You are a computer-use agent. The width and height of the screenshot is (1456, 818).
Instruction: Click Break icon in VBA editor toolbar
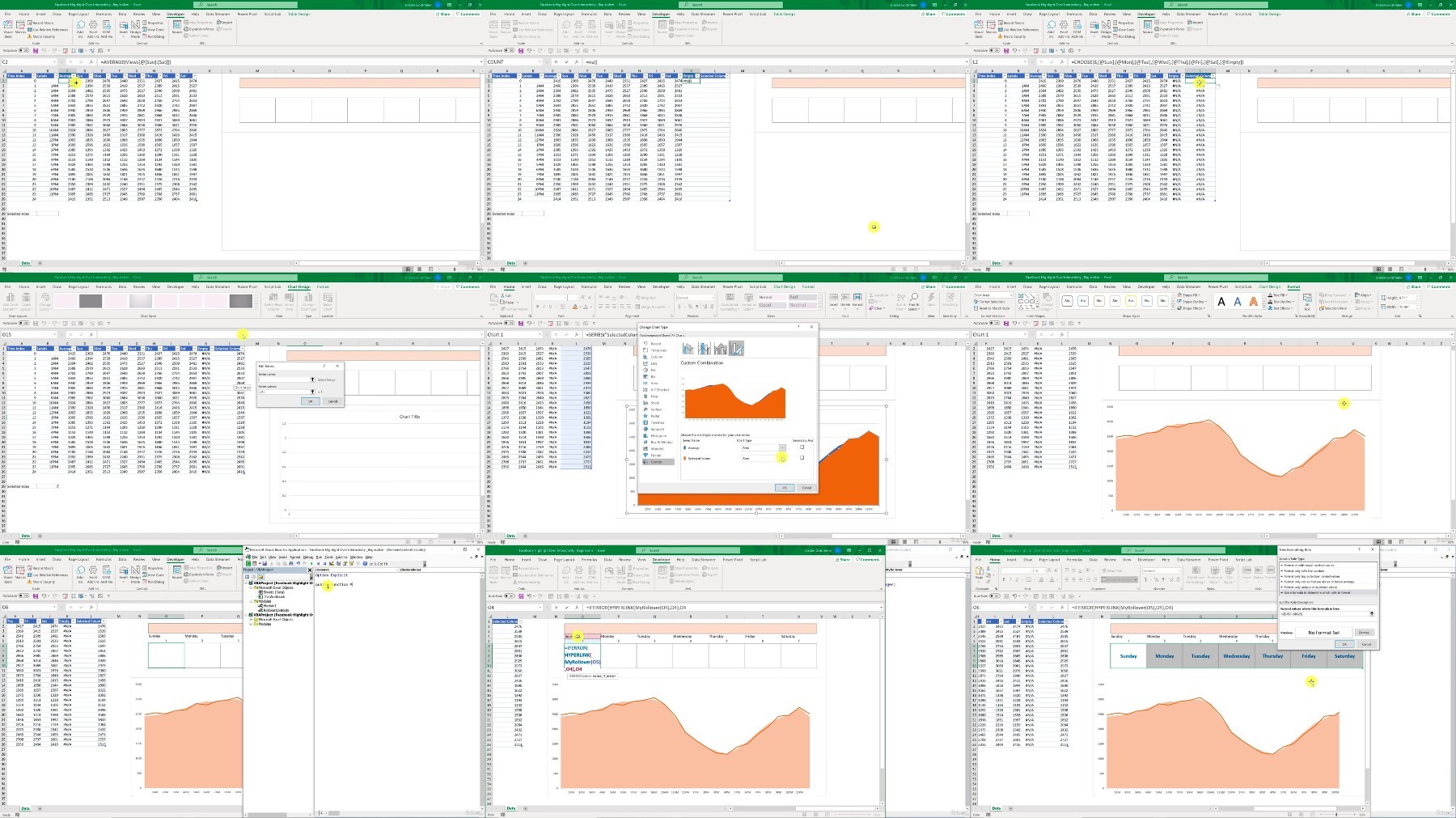coord(318,563)
